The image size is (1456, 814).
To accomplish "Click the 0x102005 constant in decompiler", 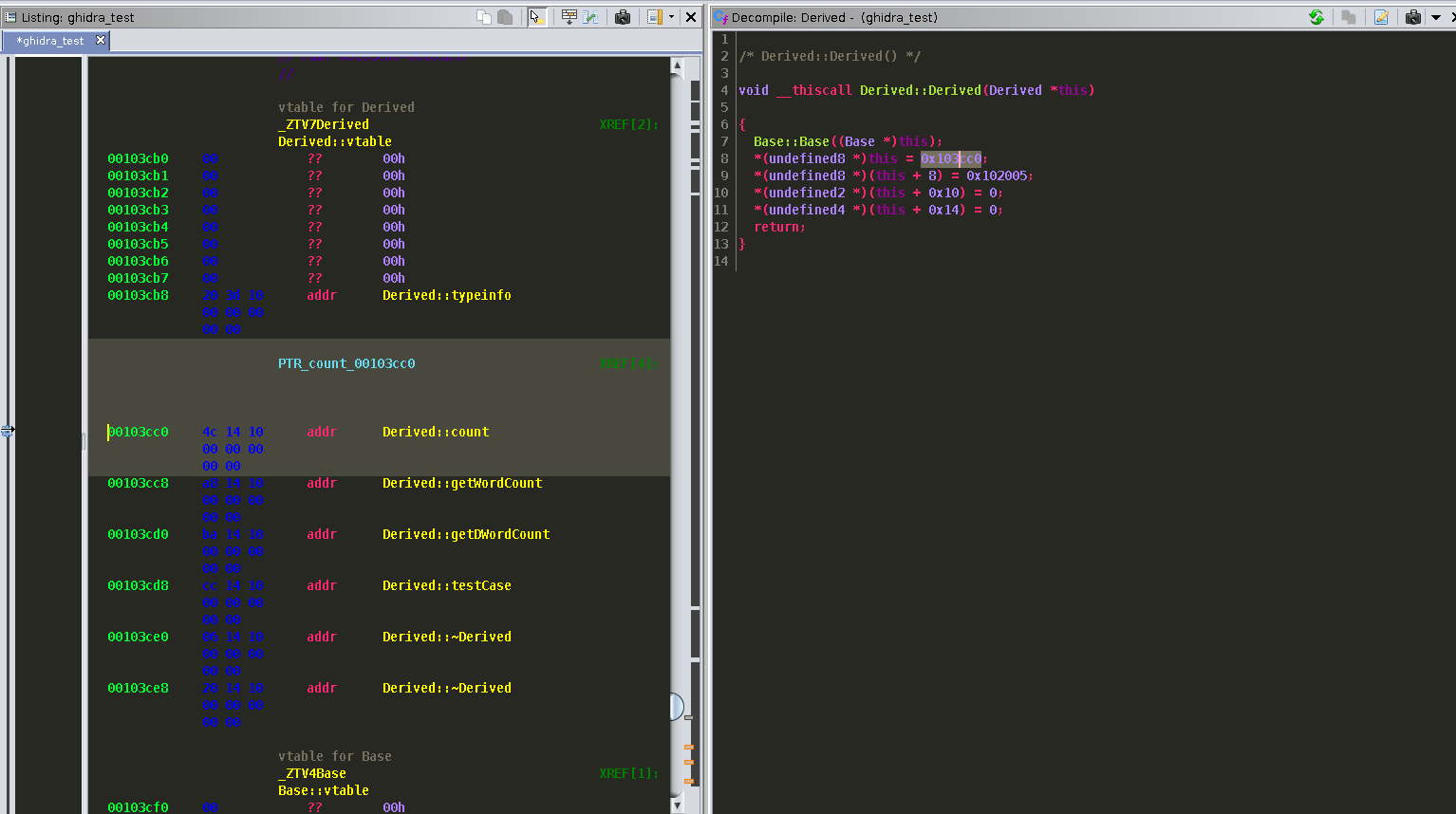I will point(998,176).
